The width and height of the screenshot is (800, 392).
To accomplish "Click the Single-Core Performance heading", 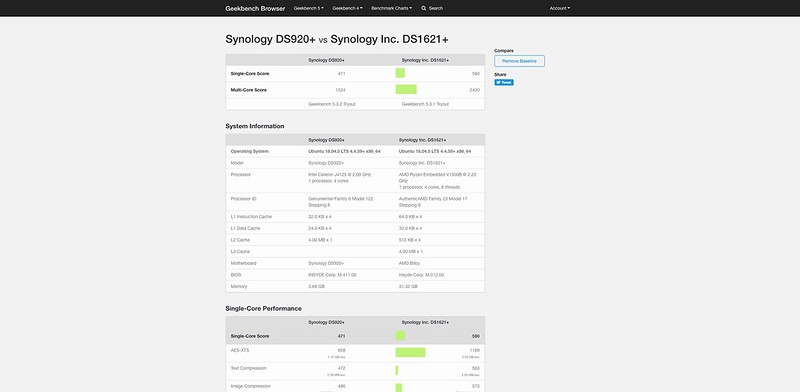I will point(263,309).
